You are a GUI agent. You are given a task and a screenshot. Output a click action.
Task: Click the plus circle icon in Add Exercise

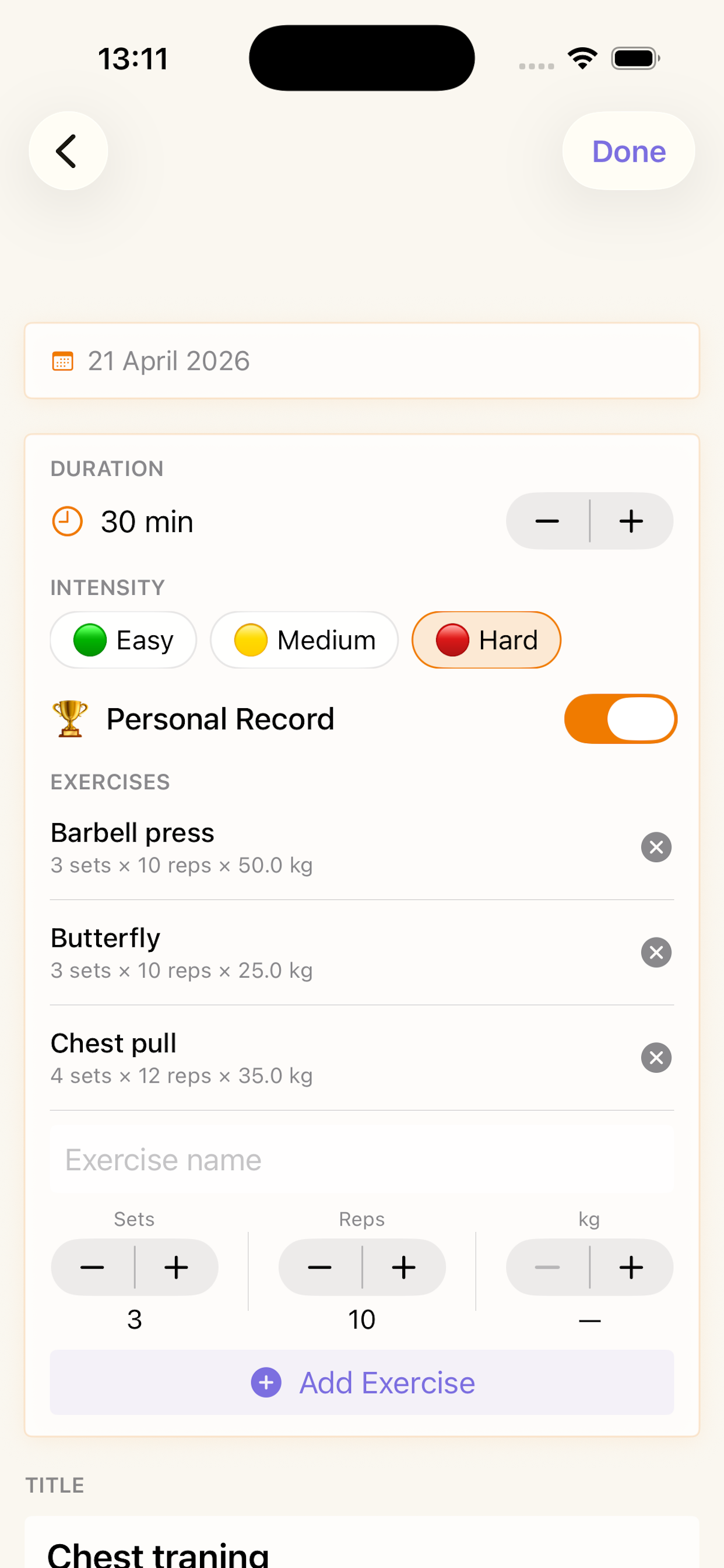pos(266,1382)
